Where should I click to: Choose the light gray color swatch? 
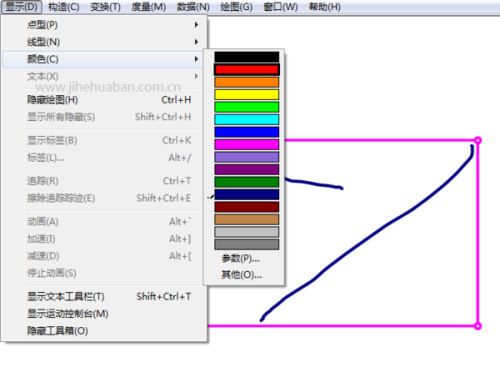click(247, 232)
